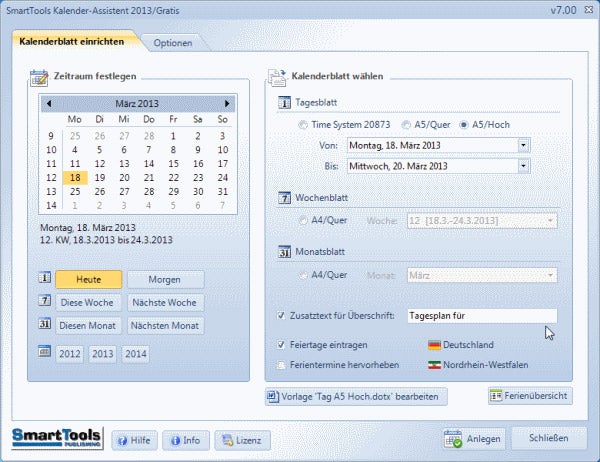Click Zusatztext field 'Tagesplan für'
Screen dimensions: 600x462
482,316
